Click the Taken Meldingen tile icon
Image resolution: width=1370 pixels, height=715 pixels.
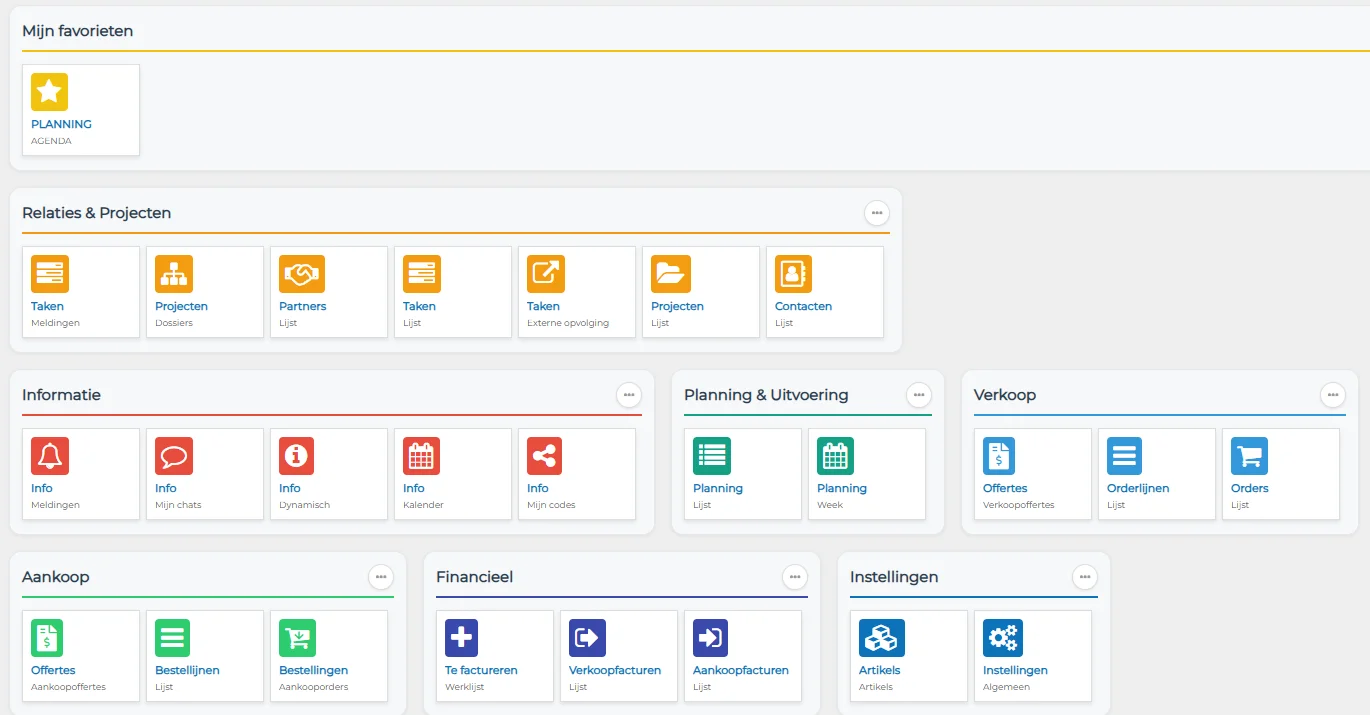(x=50, y=274)
